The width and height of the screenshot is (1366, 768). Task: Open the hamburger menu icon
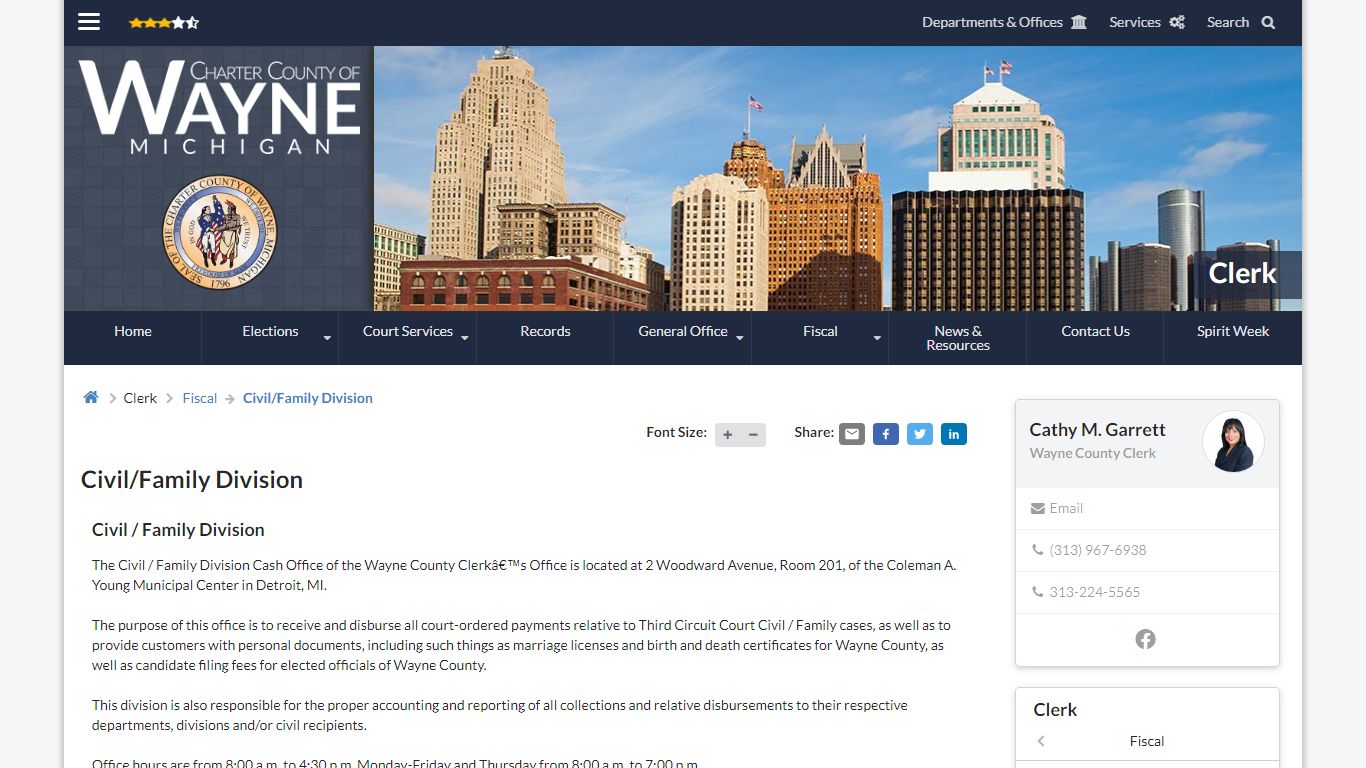coord(89,22)
